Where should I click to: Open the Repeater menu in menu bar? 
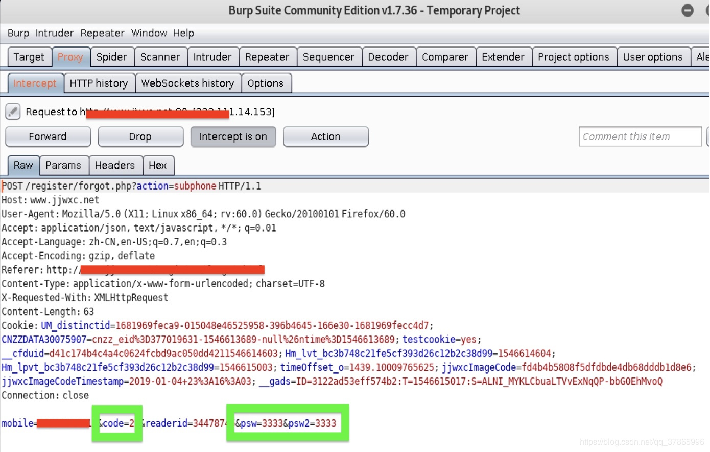tap(102, 33)
